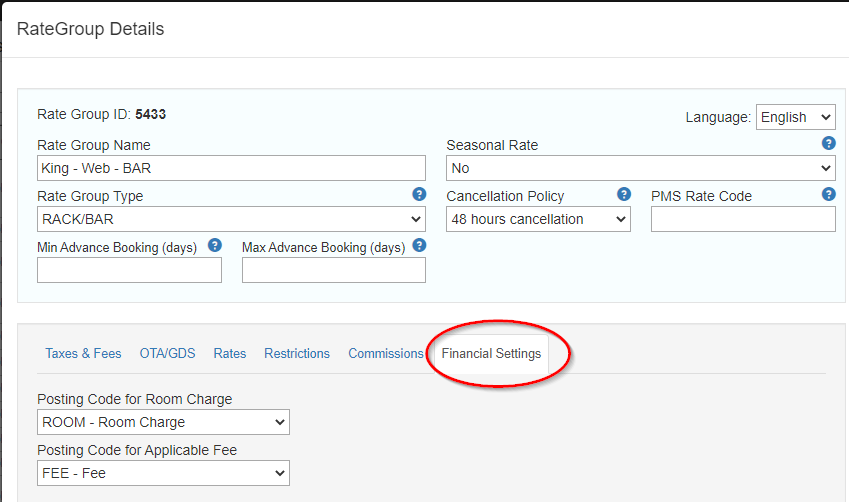Open the Rate Group Type dropdown
The image size is (849, 502).
point(231,219)
